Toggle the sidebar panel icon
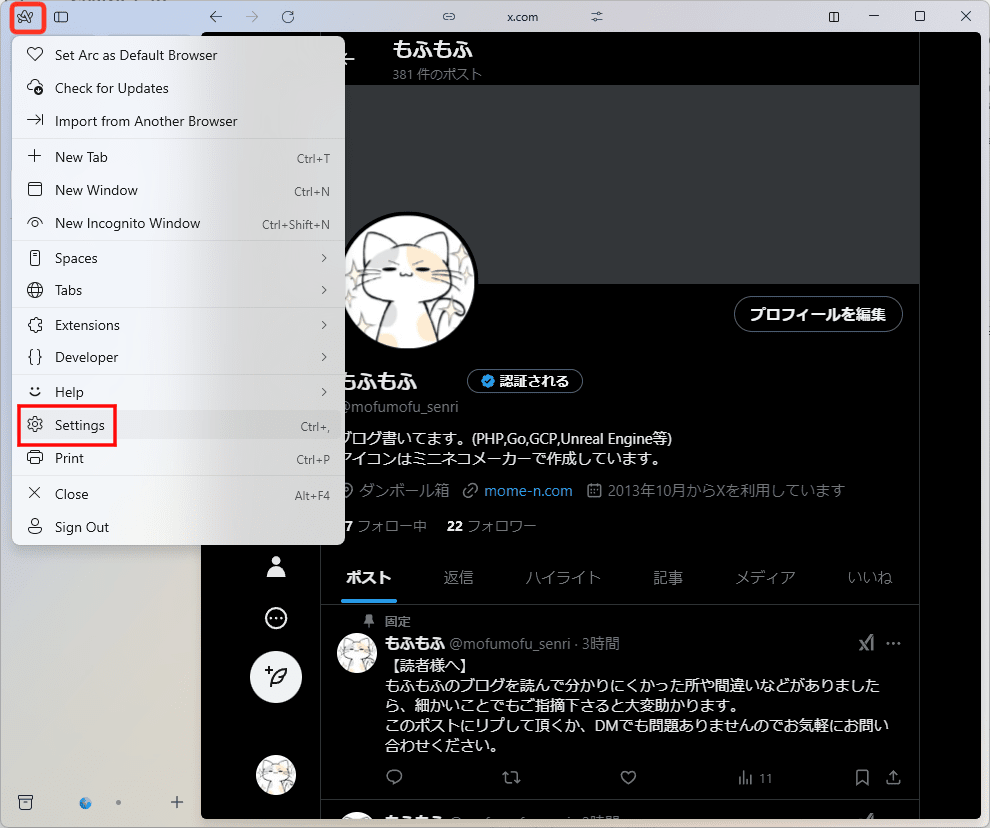 coord(61,17)
